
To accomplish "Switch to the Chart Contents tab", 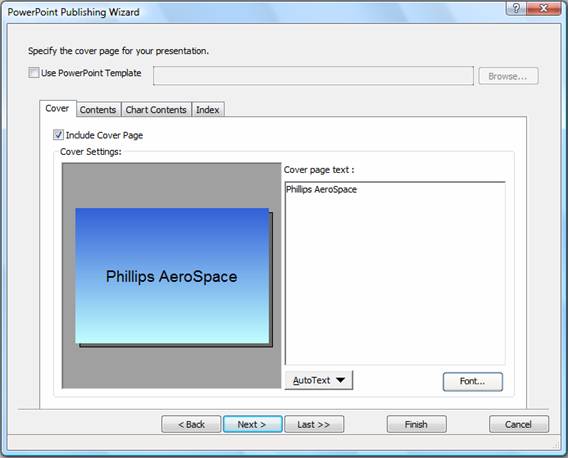I will (x=156, y=109).
